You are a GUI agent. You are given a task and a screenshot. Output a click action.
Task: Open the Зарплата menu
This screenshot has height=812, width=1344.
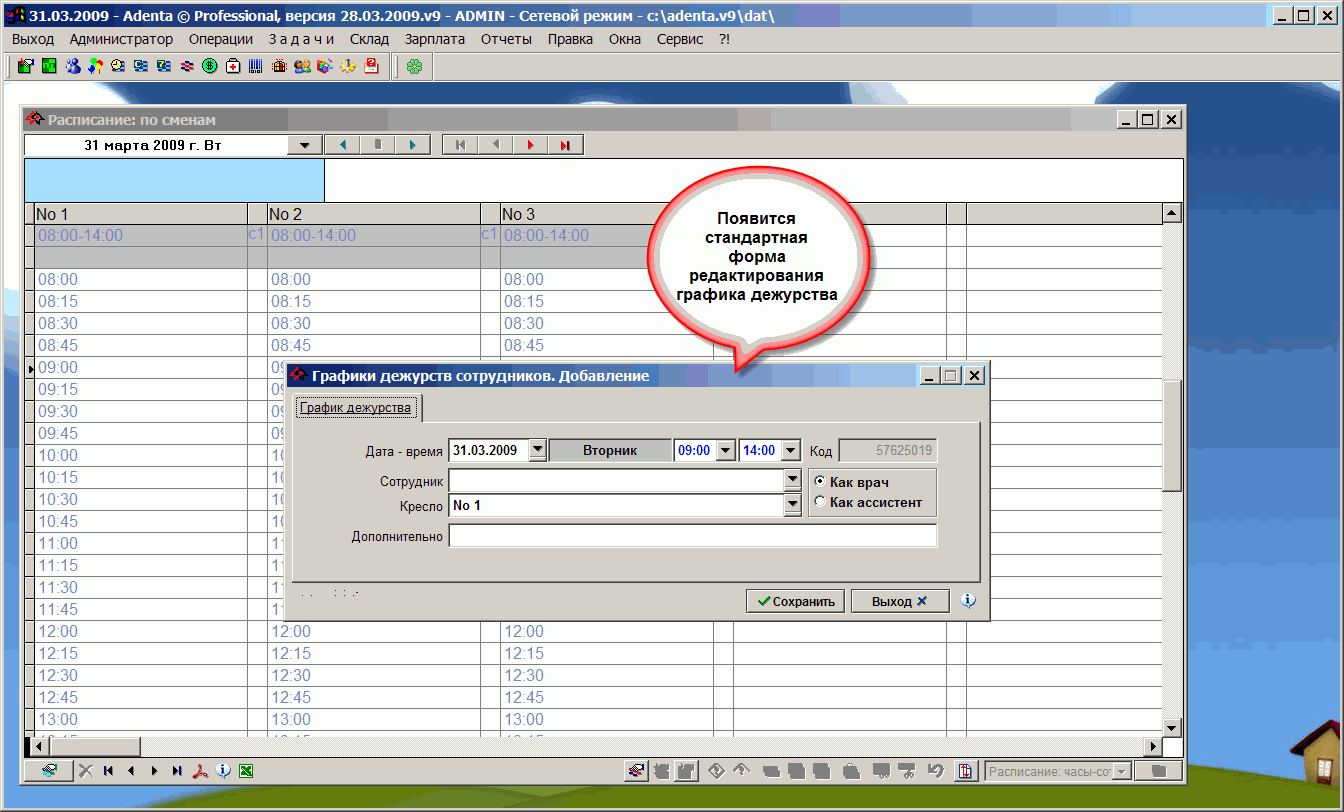[x=435, y=39]
